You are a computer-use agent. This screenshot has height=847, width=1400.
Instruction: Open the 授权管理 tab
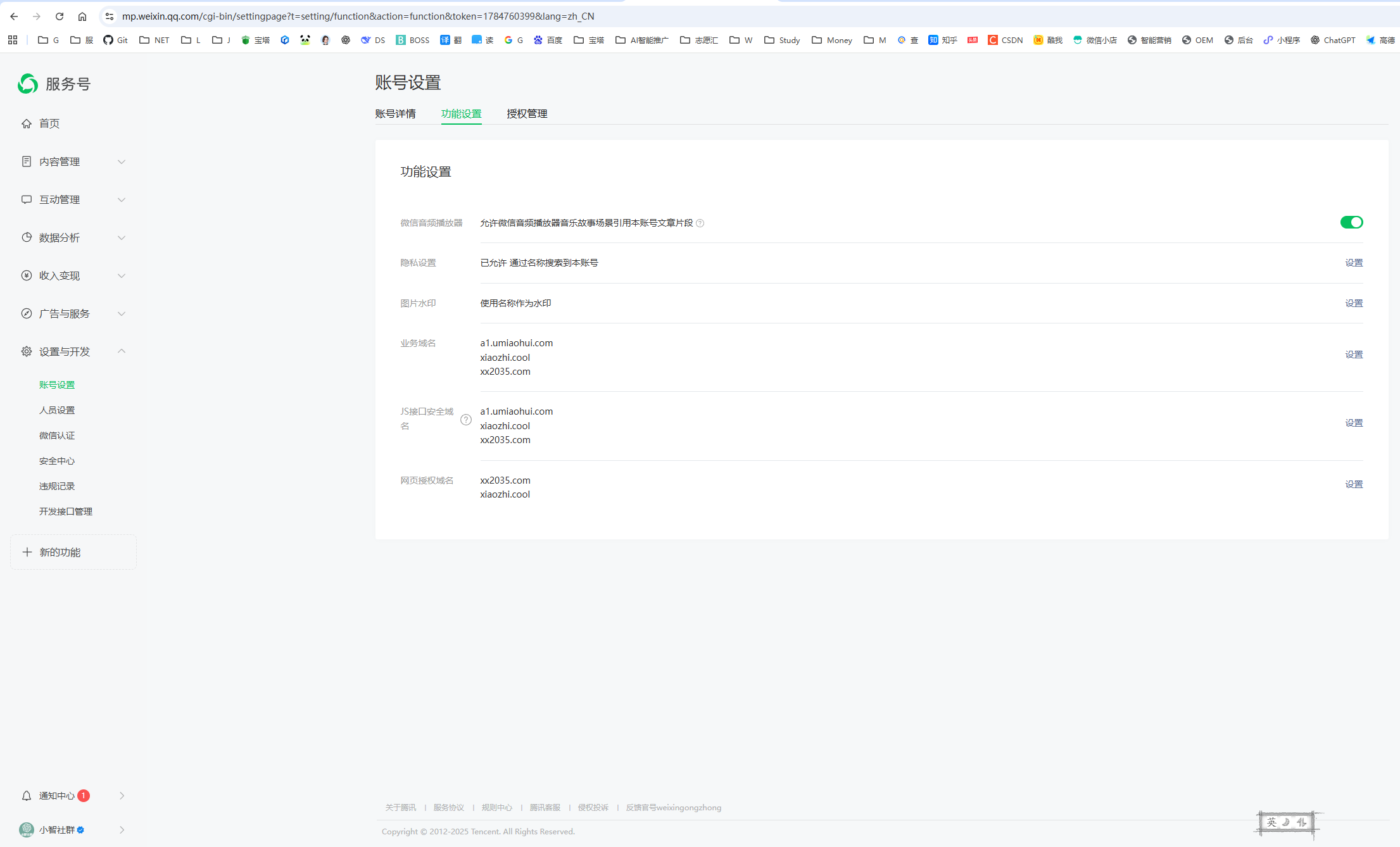[x=527, y=114]
